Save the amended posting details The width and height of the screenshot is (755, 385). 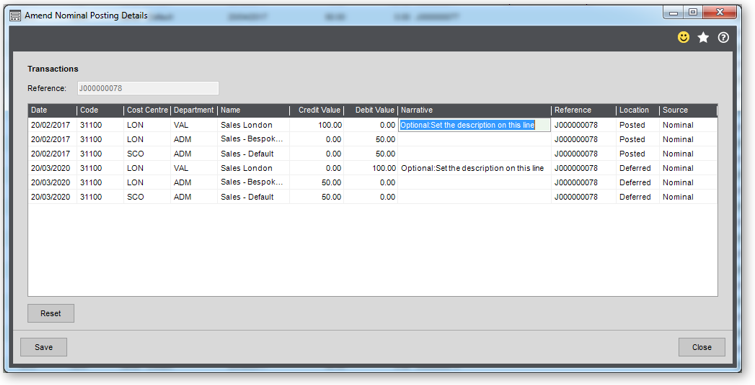click(x=43, y=347)
